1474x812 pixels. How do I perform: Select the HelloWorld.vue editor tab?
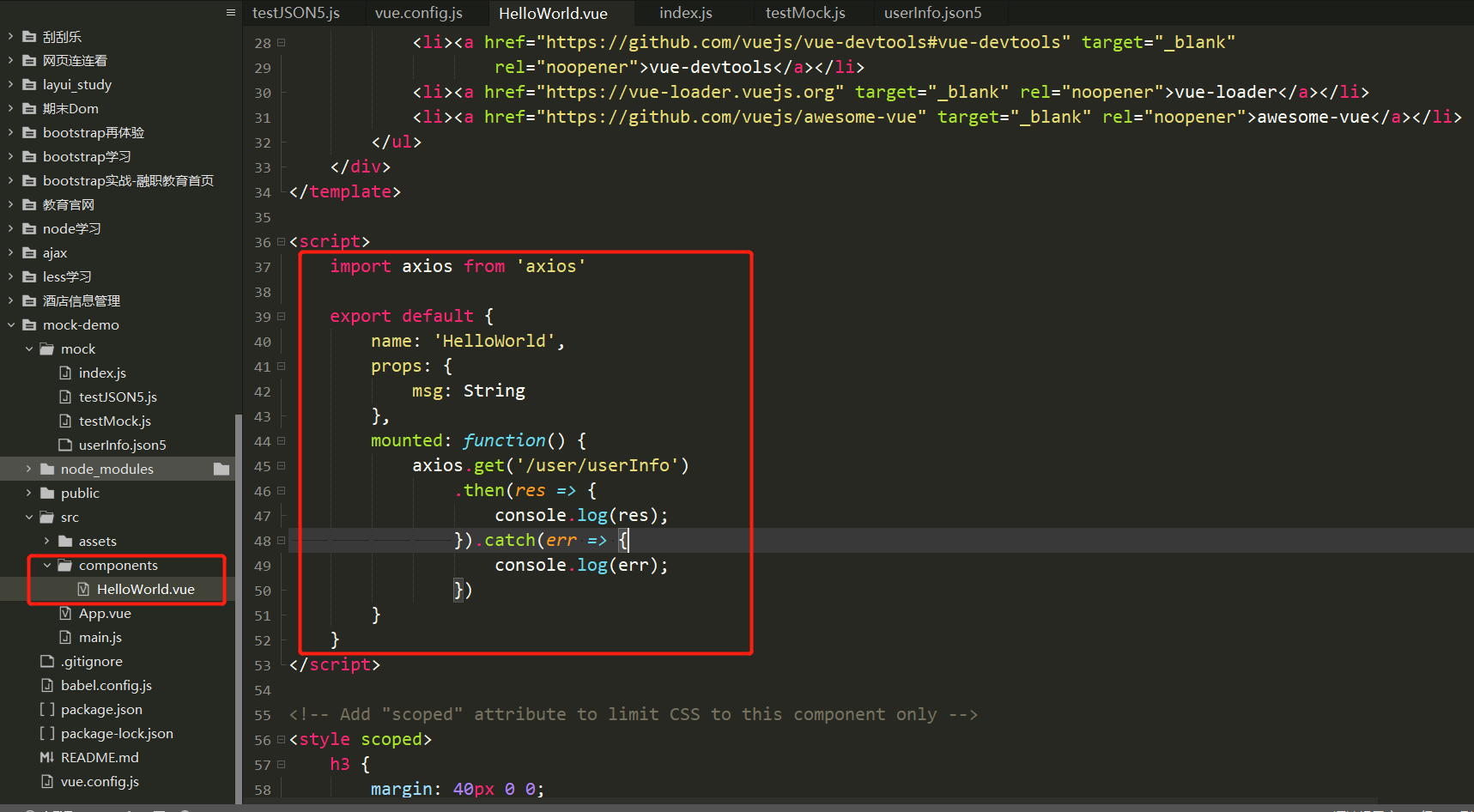click(x=554, y=13)
